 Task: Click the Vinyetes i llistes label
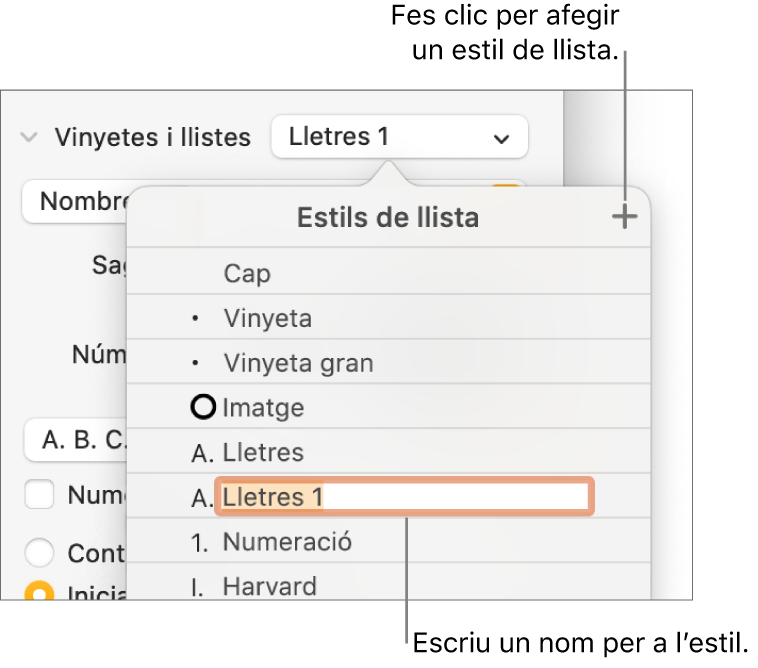(152, 137)
